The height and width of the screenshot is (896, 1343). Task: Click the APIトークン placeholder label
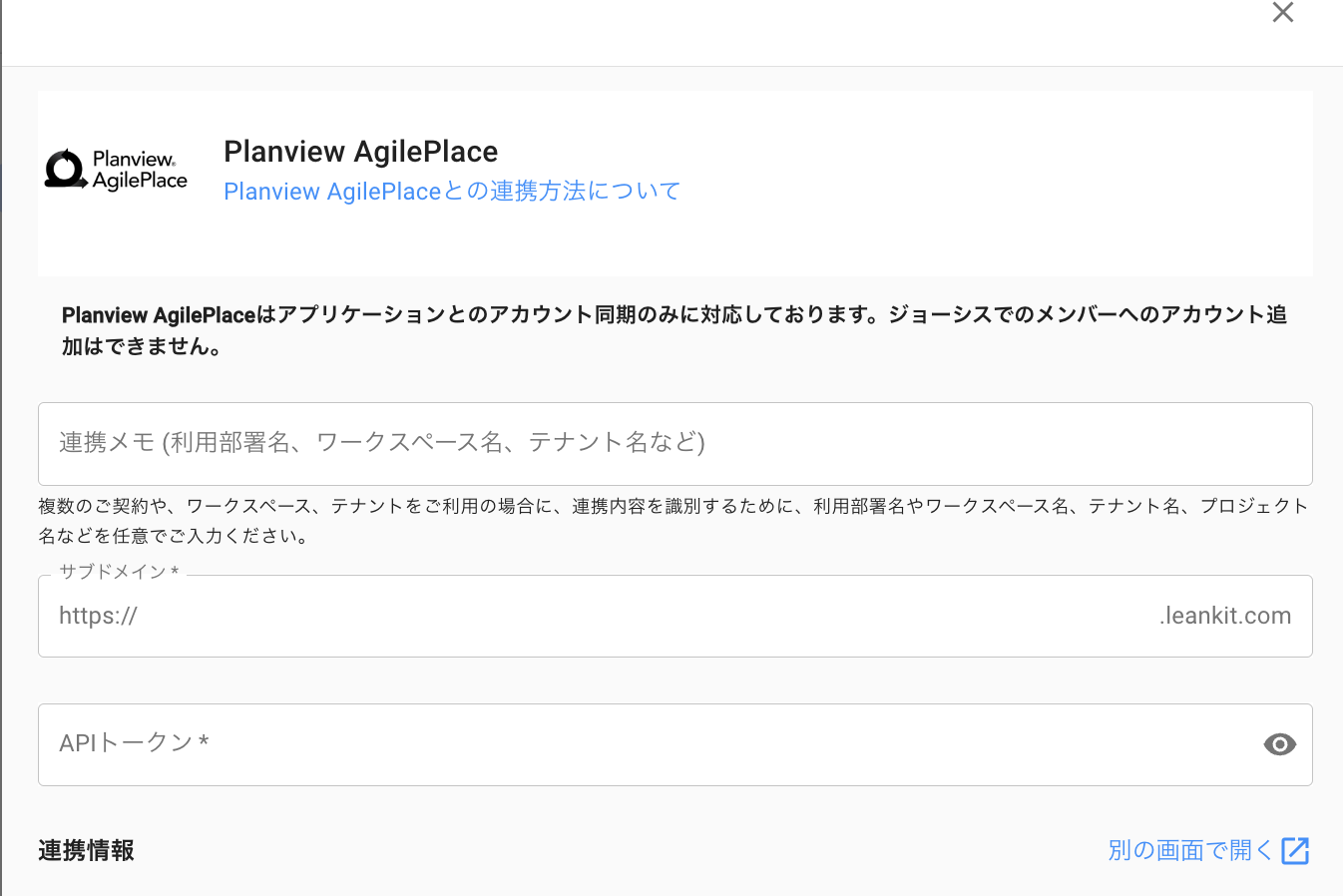134,742
